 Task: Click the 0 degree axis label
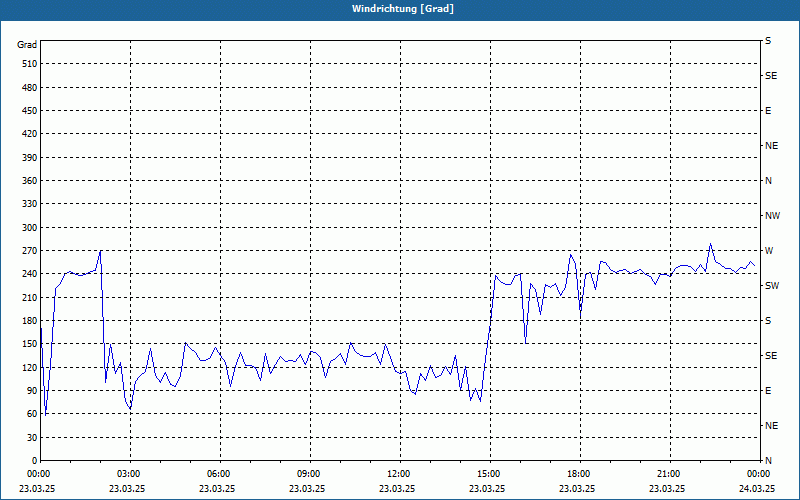34,461
